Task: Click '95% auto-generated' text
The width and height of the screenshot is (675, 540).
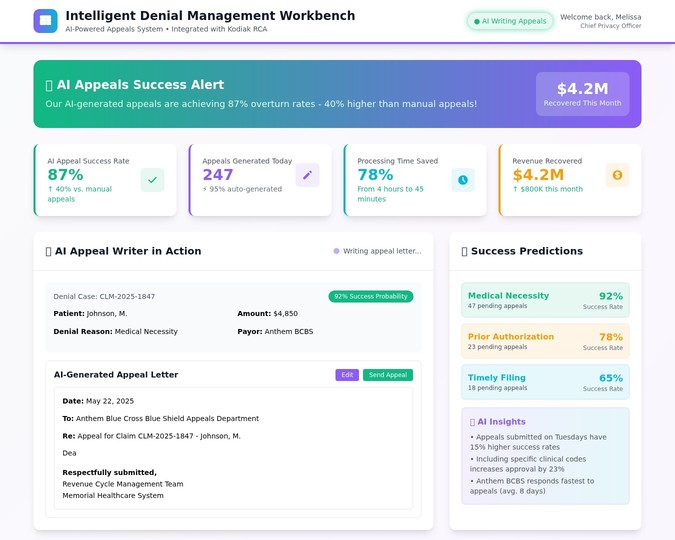Action: point(242,189)
